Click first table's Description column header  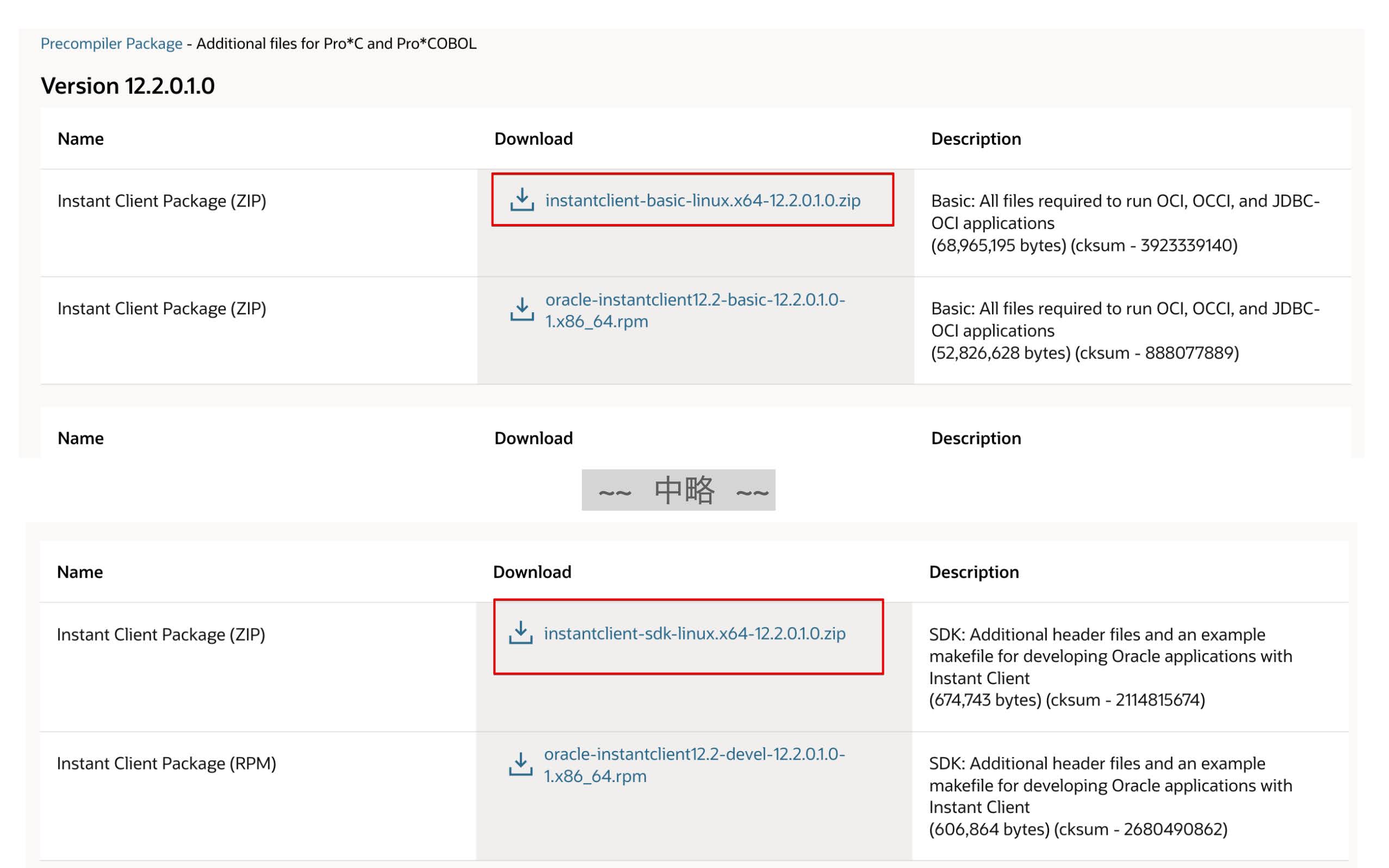[x=975, y=139]
